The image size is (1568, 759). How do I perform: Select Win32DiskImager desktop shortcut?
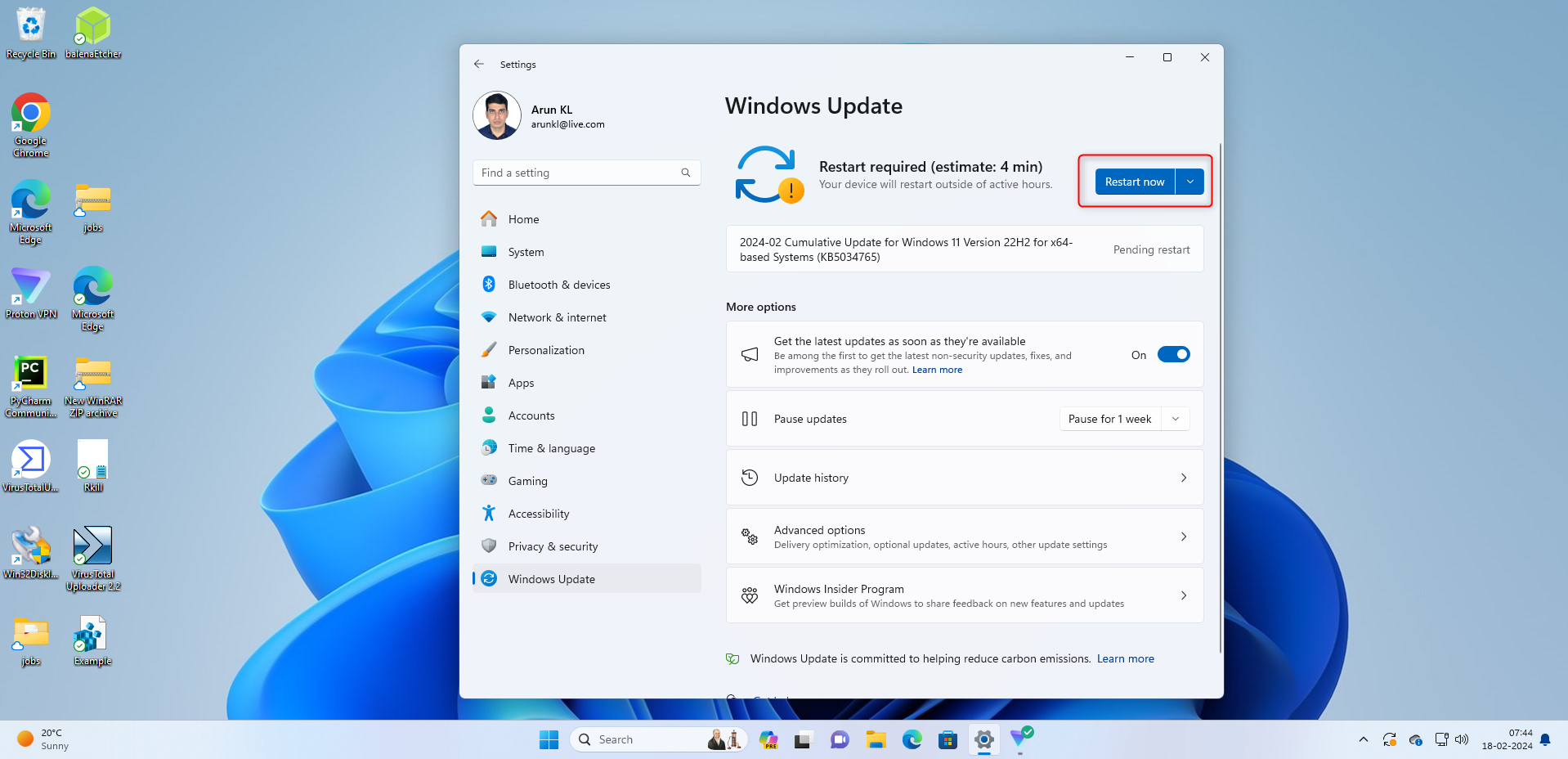[x=31, y=552]
